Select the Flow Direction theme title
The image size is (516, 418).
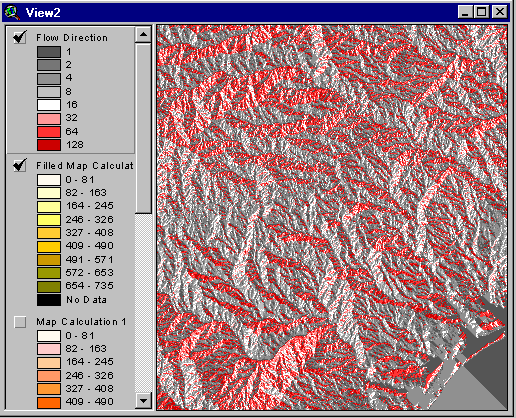[x=72, y=38]
